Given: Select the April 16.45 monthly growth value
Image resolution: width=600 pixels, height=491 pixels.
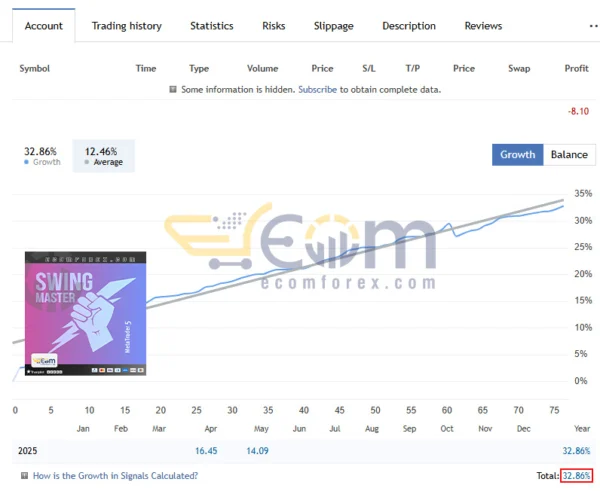Looking at the screenshot, I should tap(206, 451).
